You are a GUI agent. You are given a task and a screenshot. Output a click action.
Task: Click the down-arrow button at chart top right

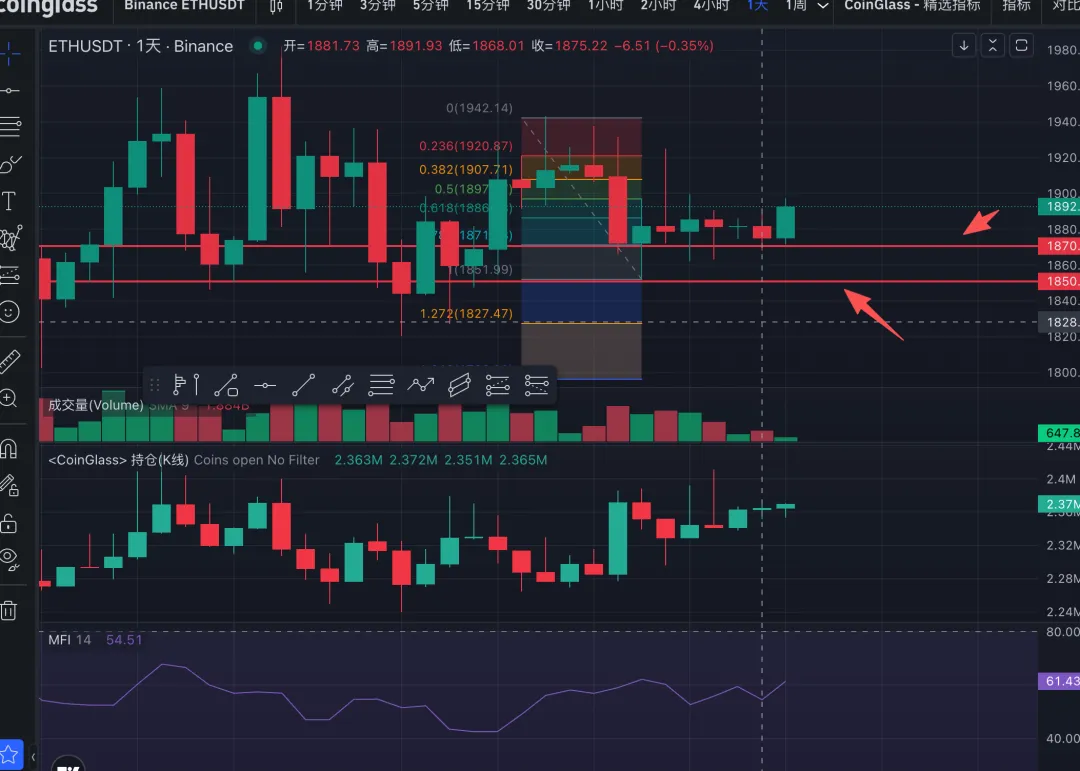click(x=964, y=45)
